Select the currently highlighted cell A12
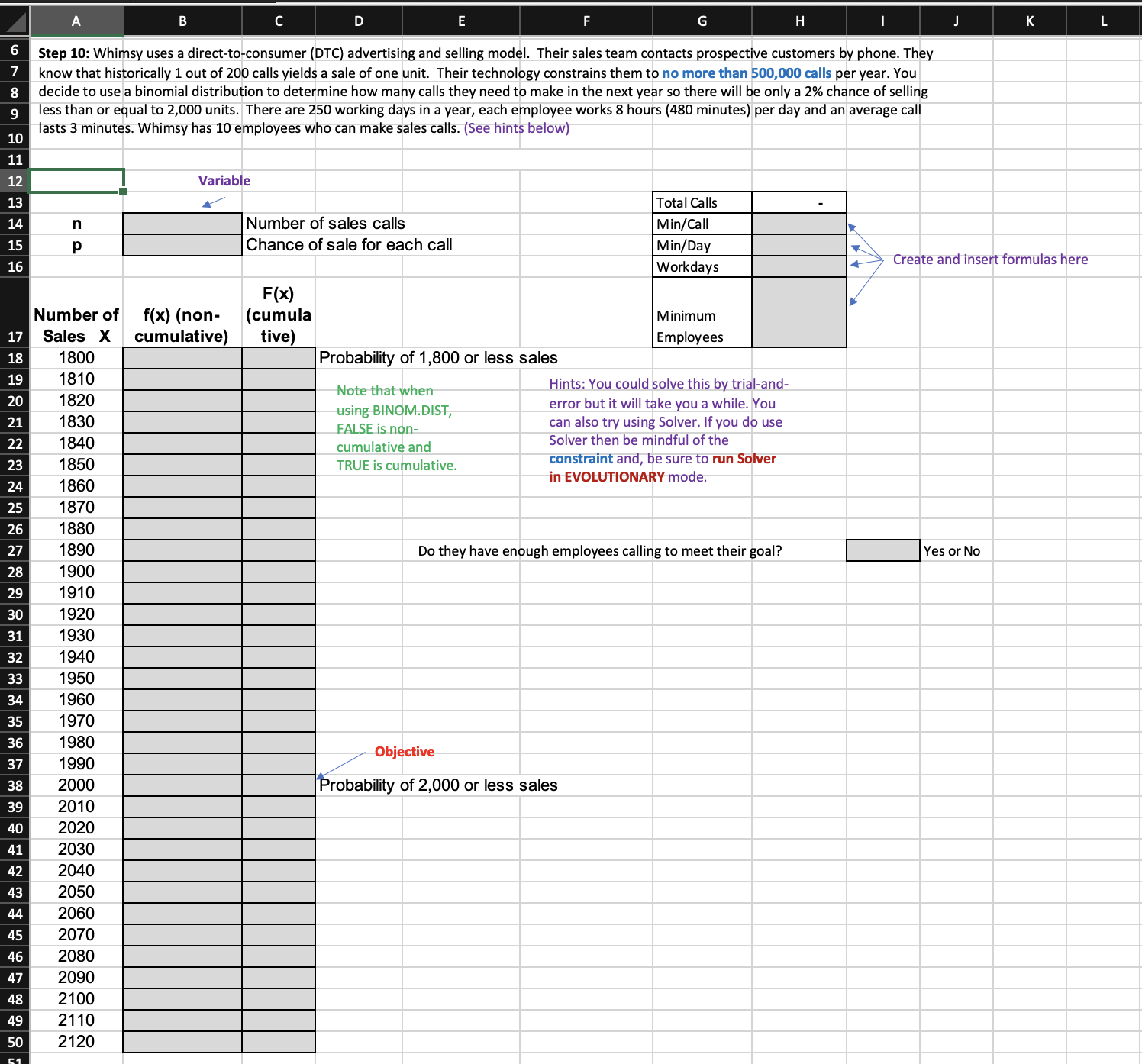 click(x=76, y=181)
